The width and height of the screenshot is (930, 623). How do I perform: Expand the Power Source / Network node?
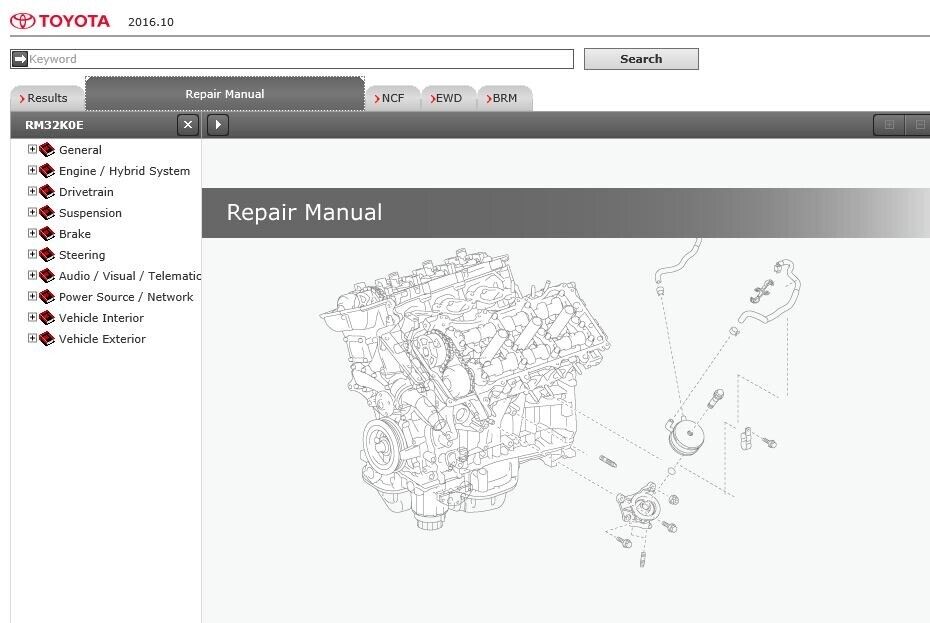(x=32, y=297)
